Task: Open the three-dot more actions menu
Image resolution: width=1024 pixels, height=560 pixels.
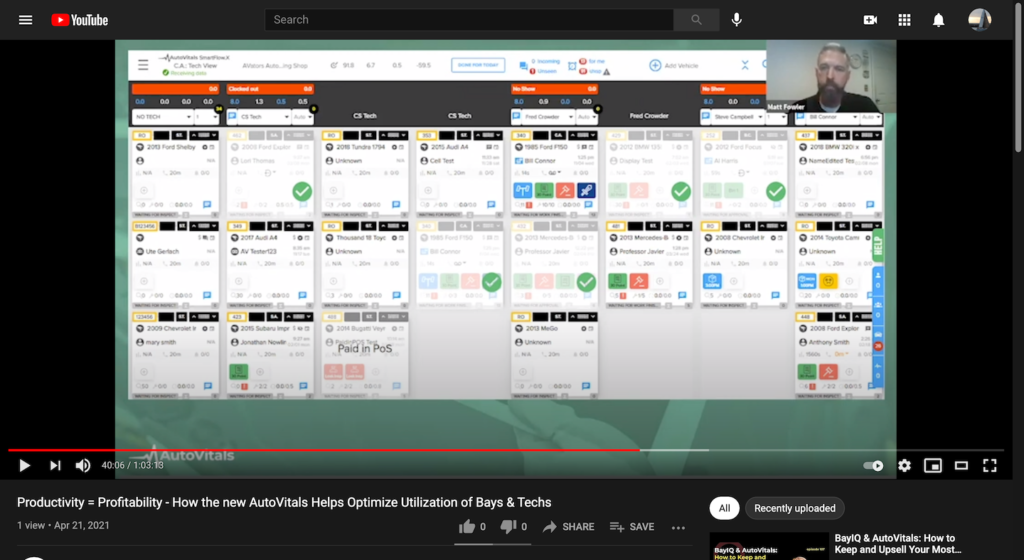Action: coord(679,527)
